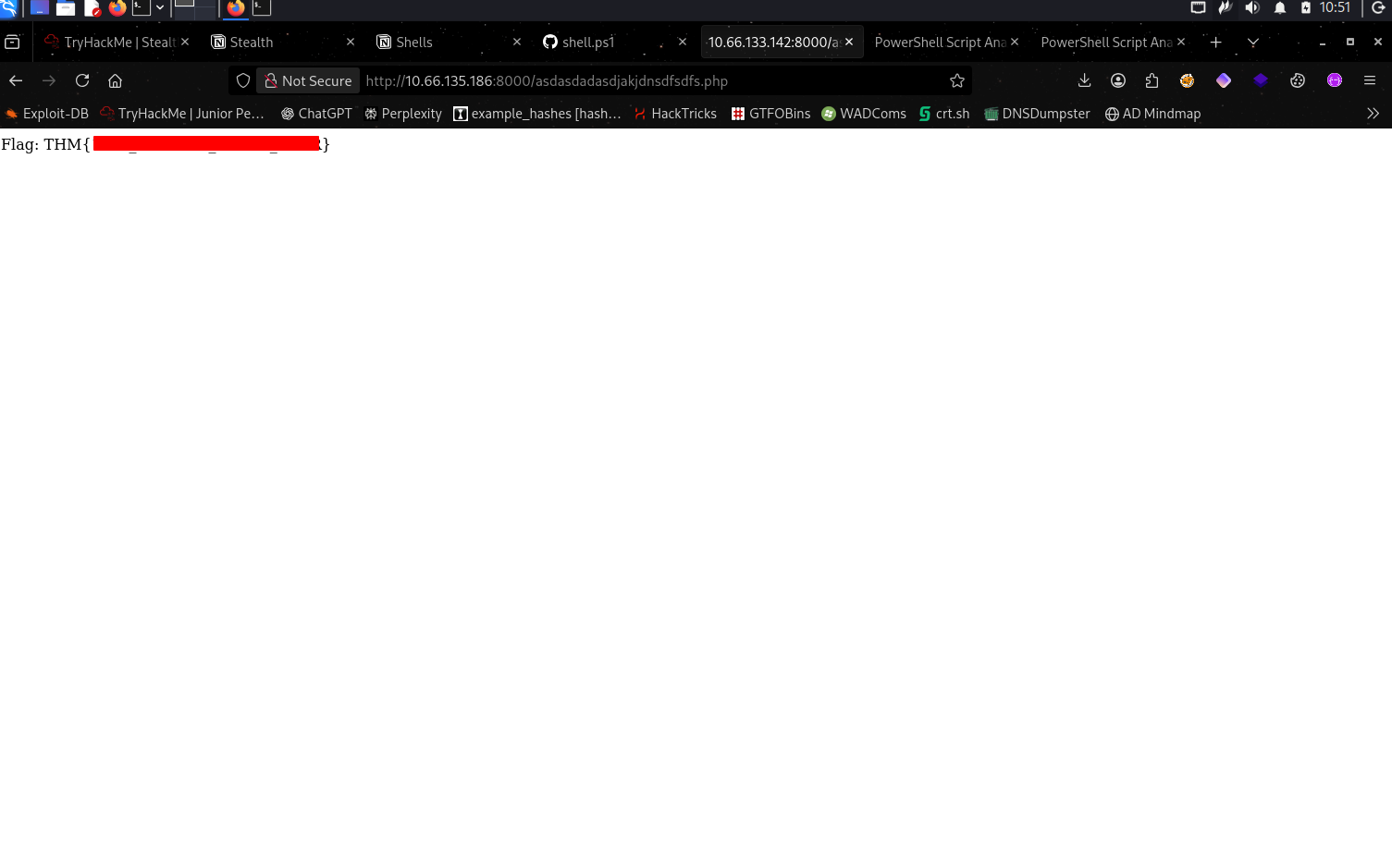Click the Home button in toolbar
Screen dimensions: 1392x868
point(115,81)
